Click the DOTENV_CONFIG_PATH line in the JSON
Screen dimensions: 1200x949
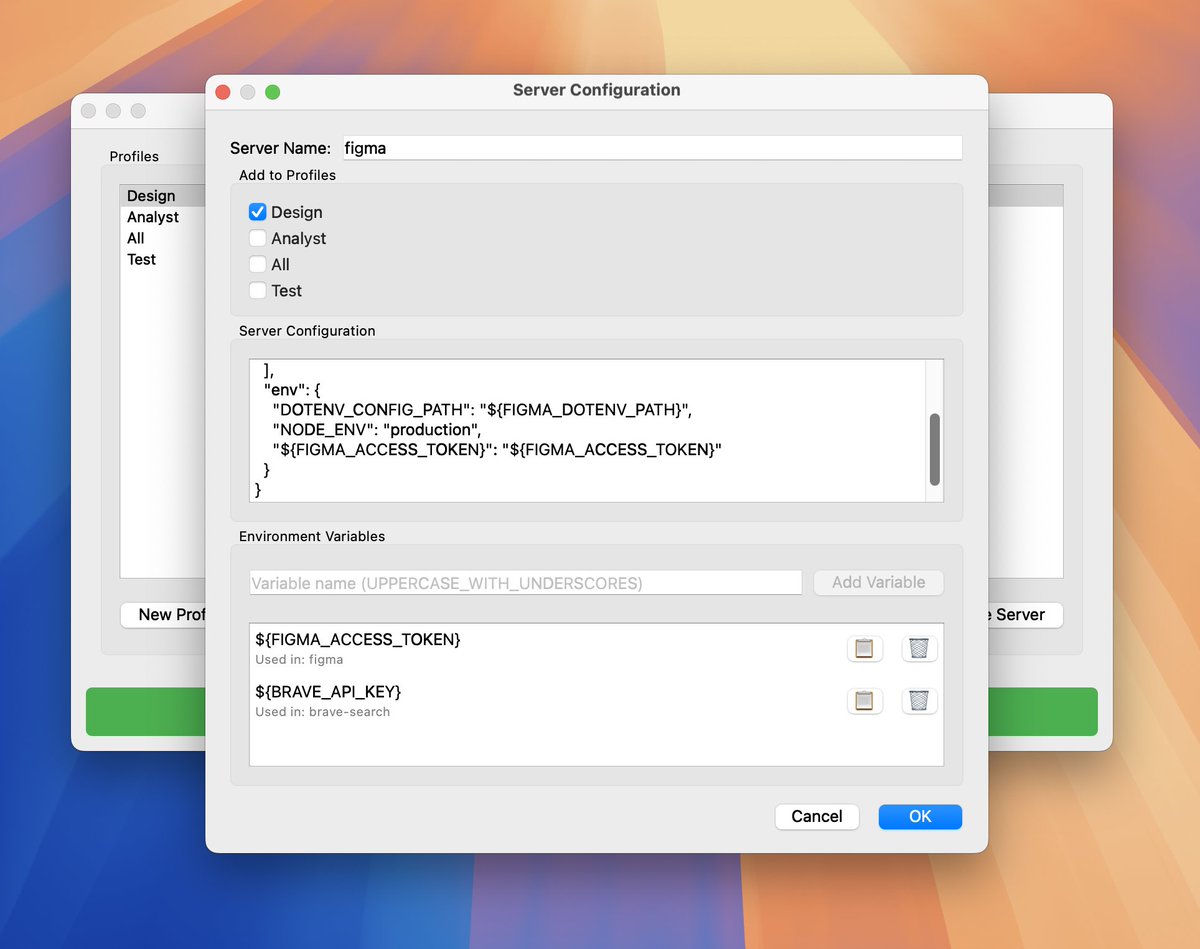point(482,409)
